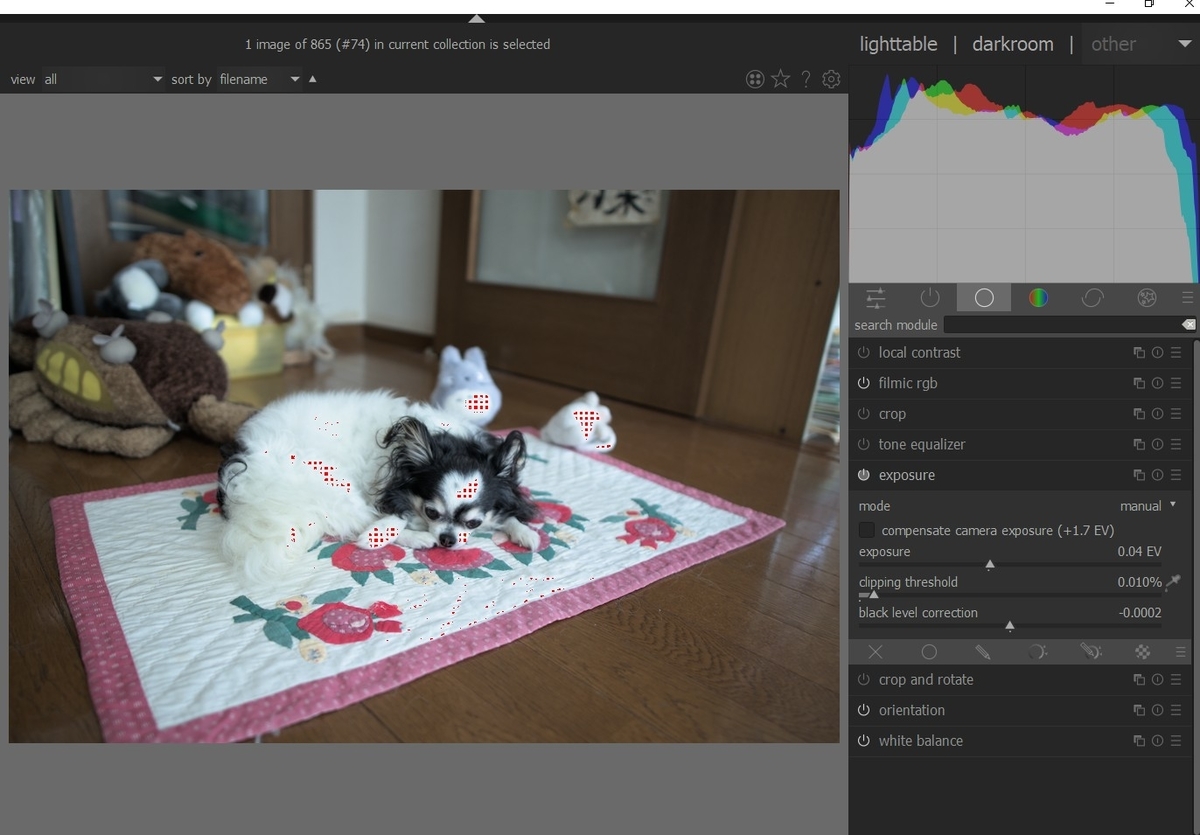This screenshot has height=835, width=1200.
Task: Open presets menu for exposure module
Action: pyautogui.click(x=1176, y=475)
